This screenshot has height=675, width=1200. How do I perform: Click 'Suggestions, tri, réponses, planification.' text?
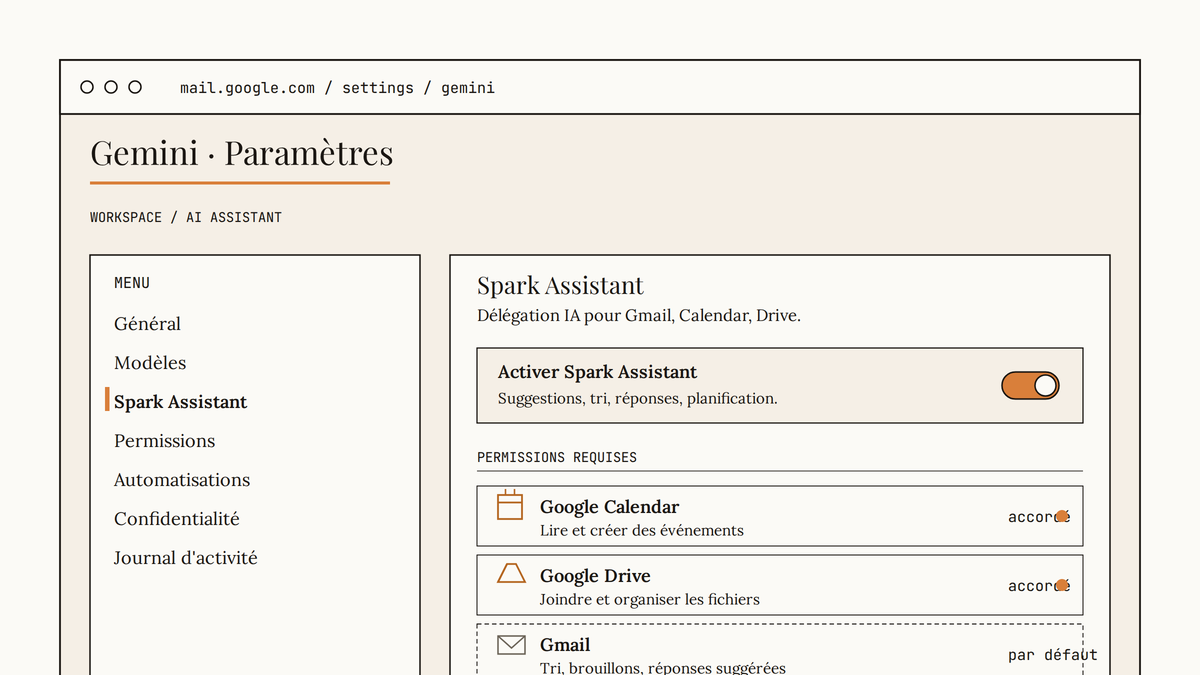[x=638, y=398]
